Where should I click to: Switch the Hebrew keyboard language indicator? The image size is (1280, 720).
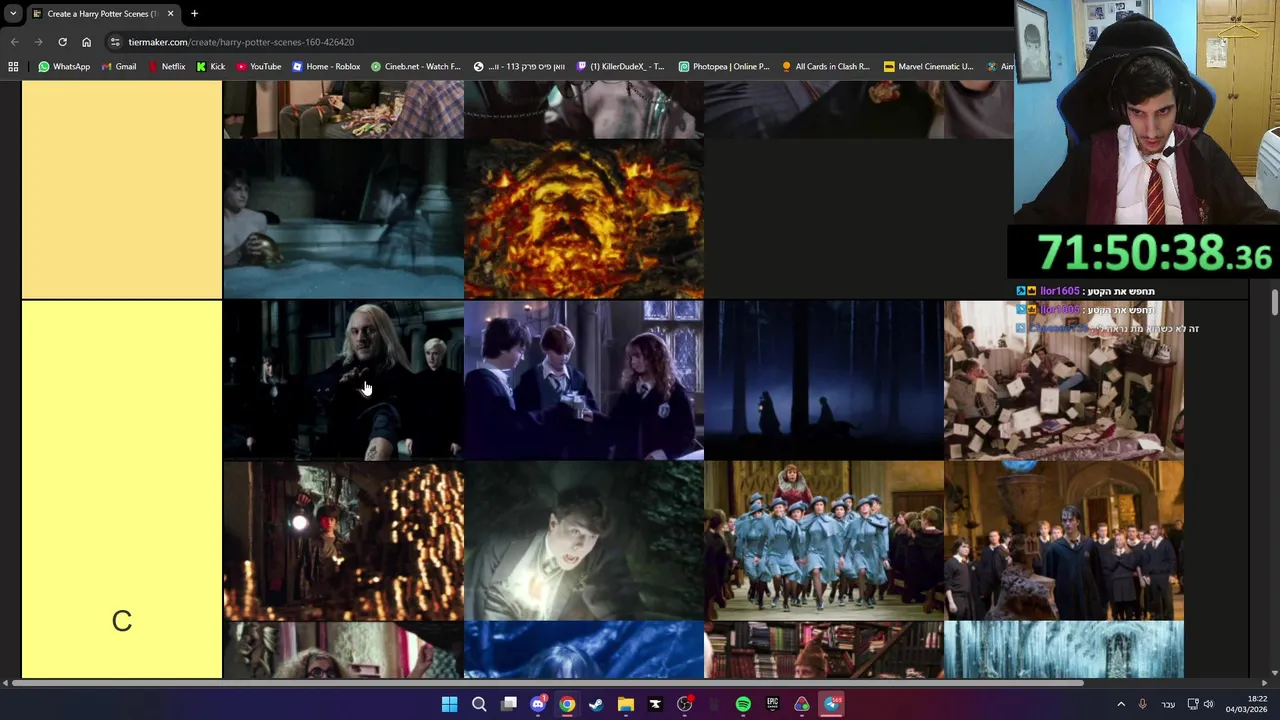(1168, 705)
